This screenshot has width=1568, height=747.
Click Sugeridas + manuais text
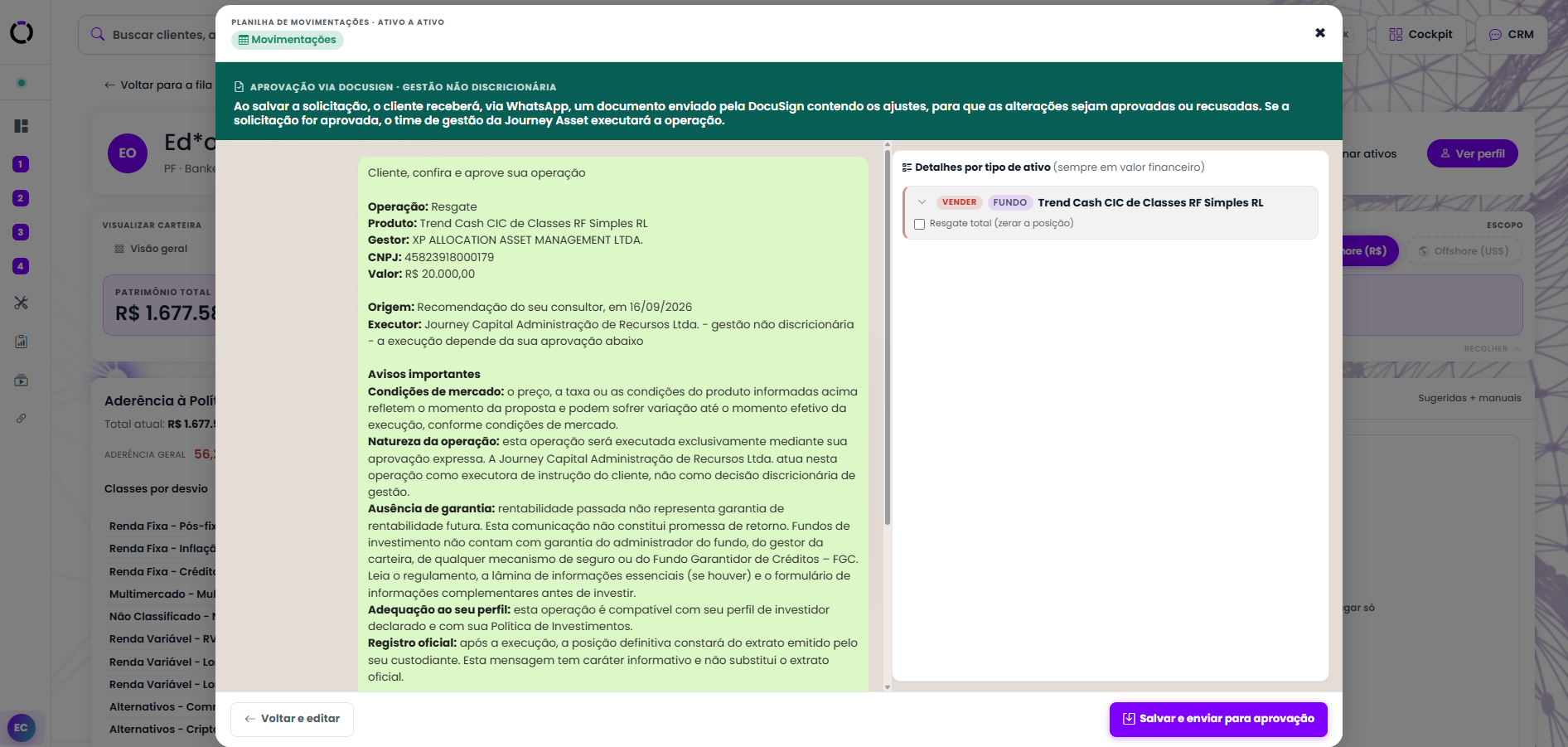1469,398
